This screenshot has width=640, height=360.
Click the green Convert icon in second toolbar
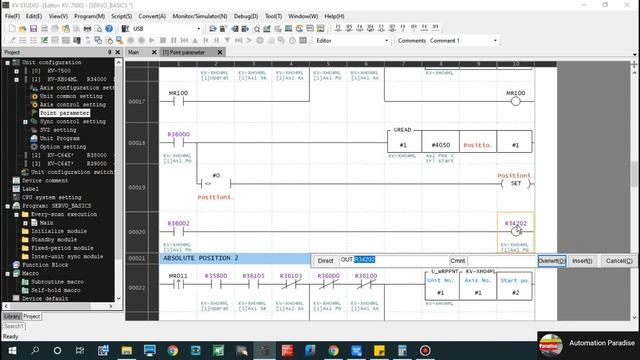(44, 40)
